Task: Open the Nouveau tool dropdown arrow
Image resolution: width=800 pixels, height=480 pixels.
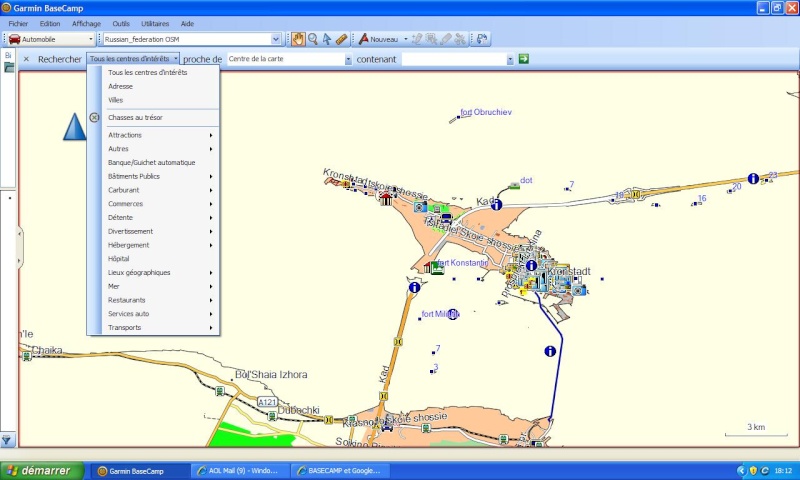Action: point(406,39)
